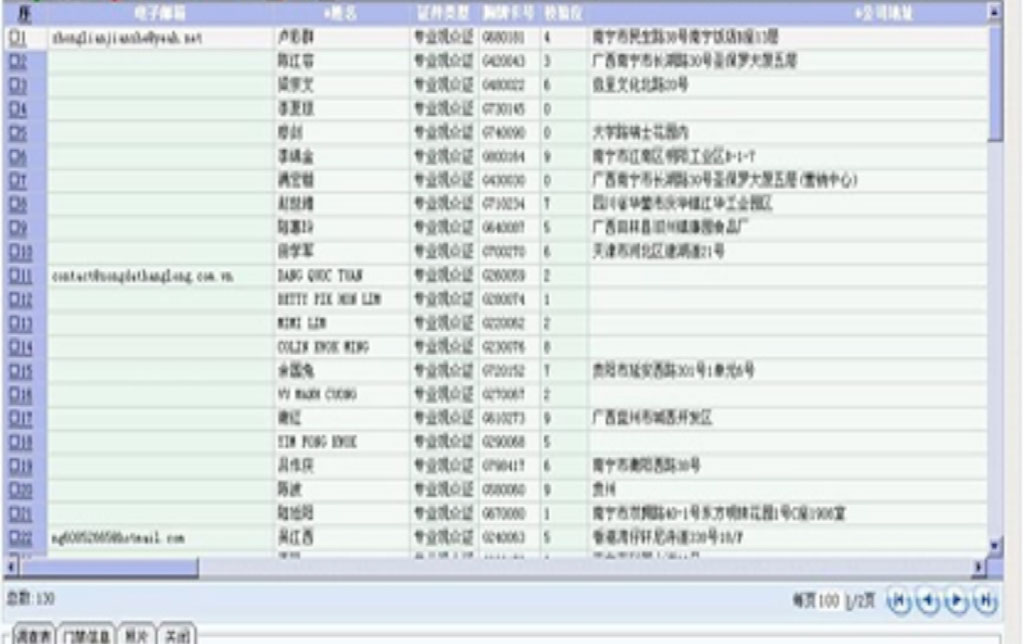Sort by the 电子邮箱 column header
The width and height of the screenshot is (1024, 644).
click(160, 13)
